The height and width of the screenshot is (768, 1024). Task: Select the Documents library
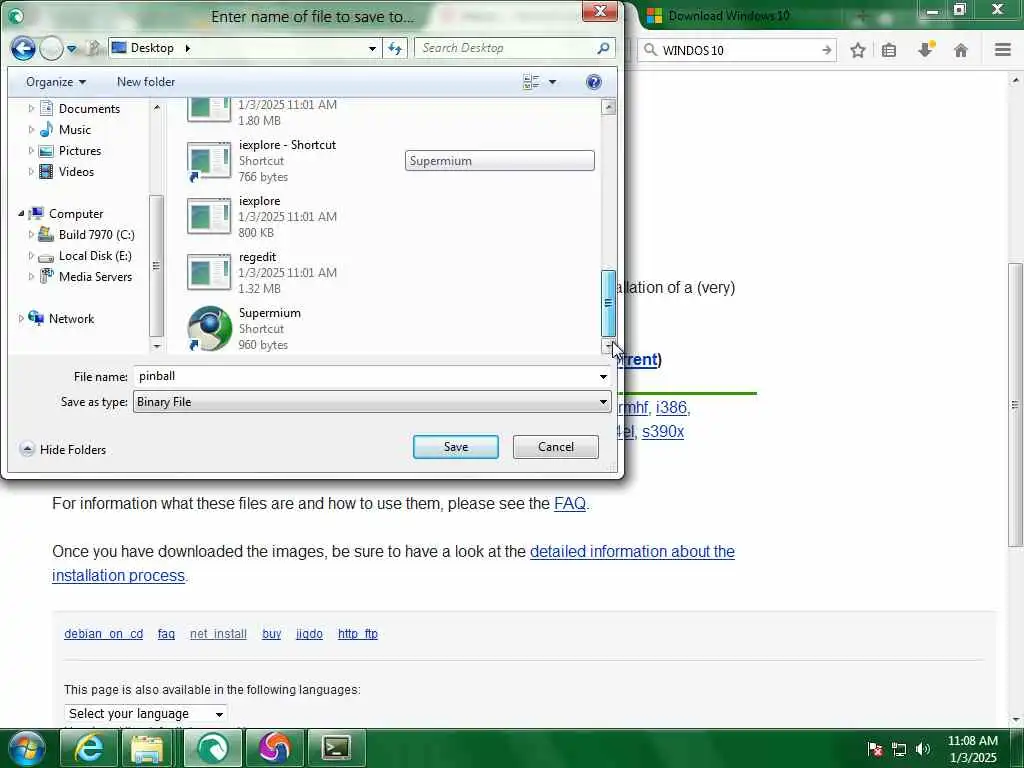(x=89, y=109)
